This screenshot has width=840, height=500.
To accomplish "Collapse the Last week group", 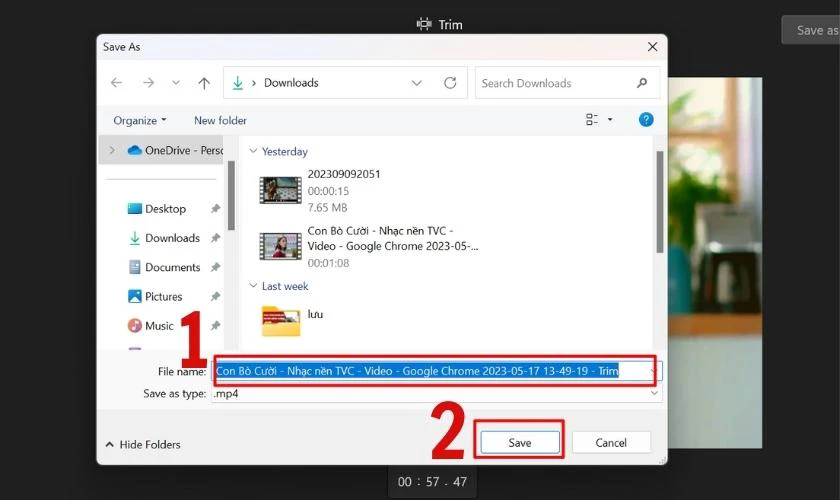I will (253, 286).
